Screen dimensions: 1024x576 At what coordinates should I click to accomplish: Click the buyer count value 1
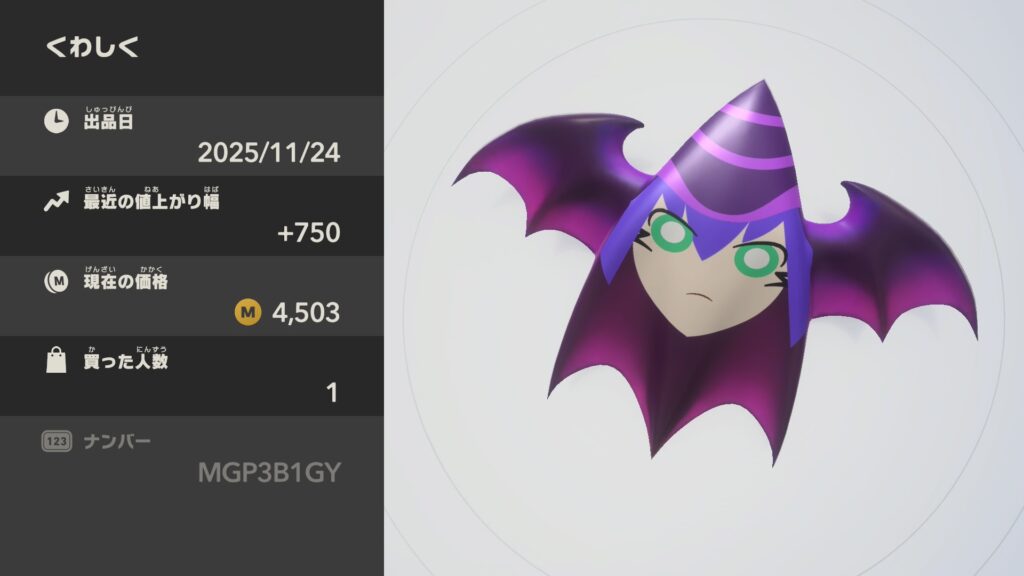[x=332, y=392]
